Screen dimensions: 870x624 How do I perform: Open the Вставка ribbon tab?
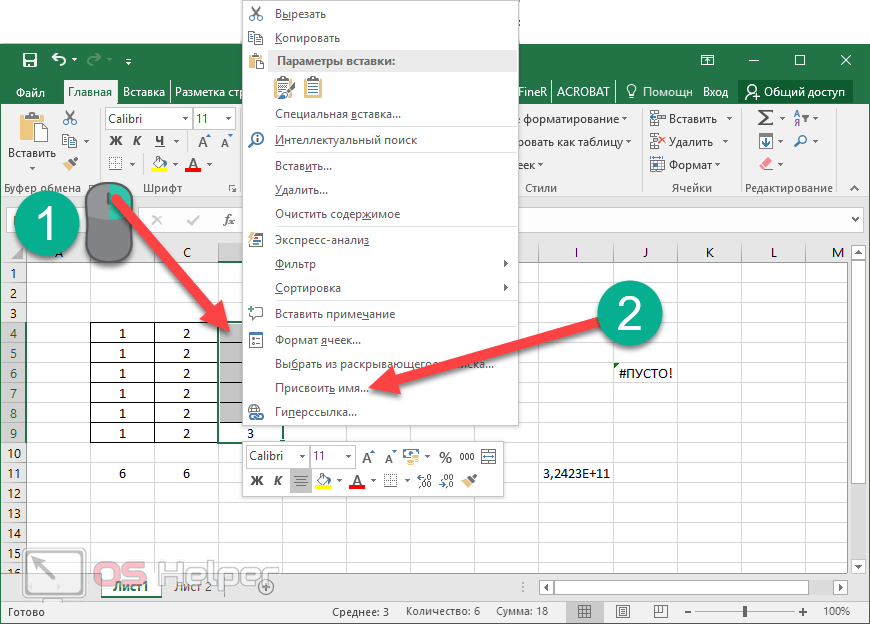pos(144,92)
